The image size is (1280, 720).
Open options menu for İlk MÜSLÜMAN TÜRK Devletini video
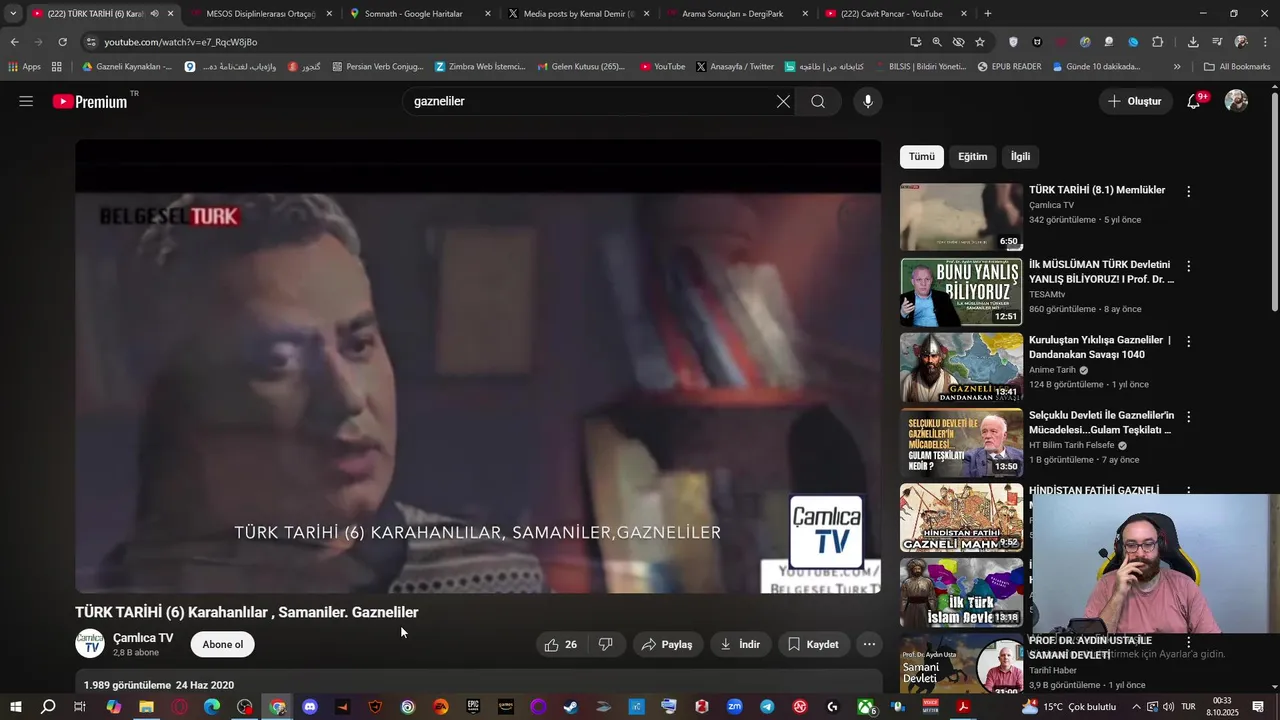click(x=1189, y=267)
